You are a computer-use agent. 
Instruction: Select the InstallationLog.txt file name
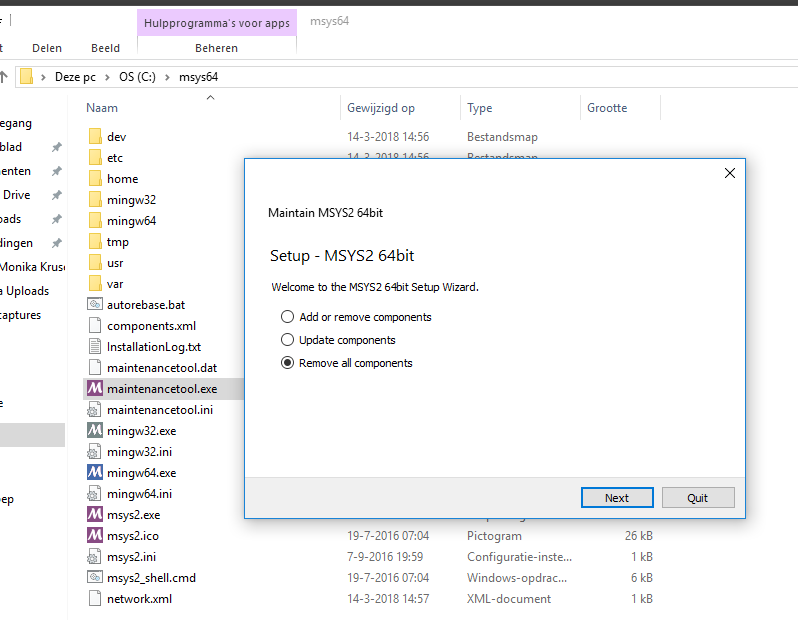154,347
